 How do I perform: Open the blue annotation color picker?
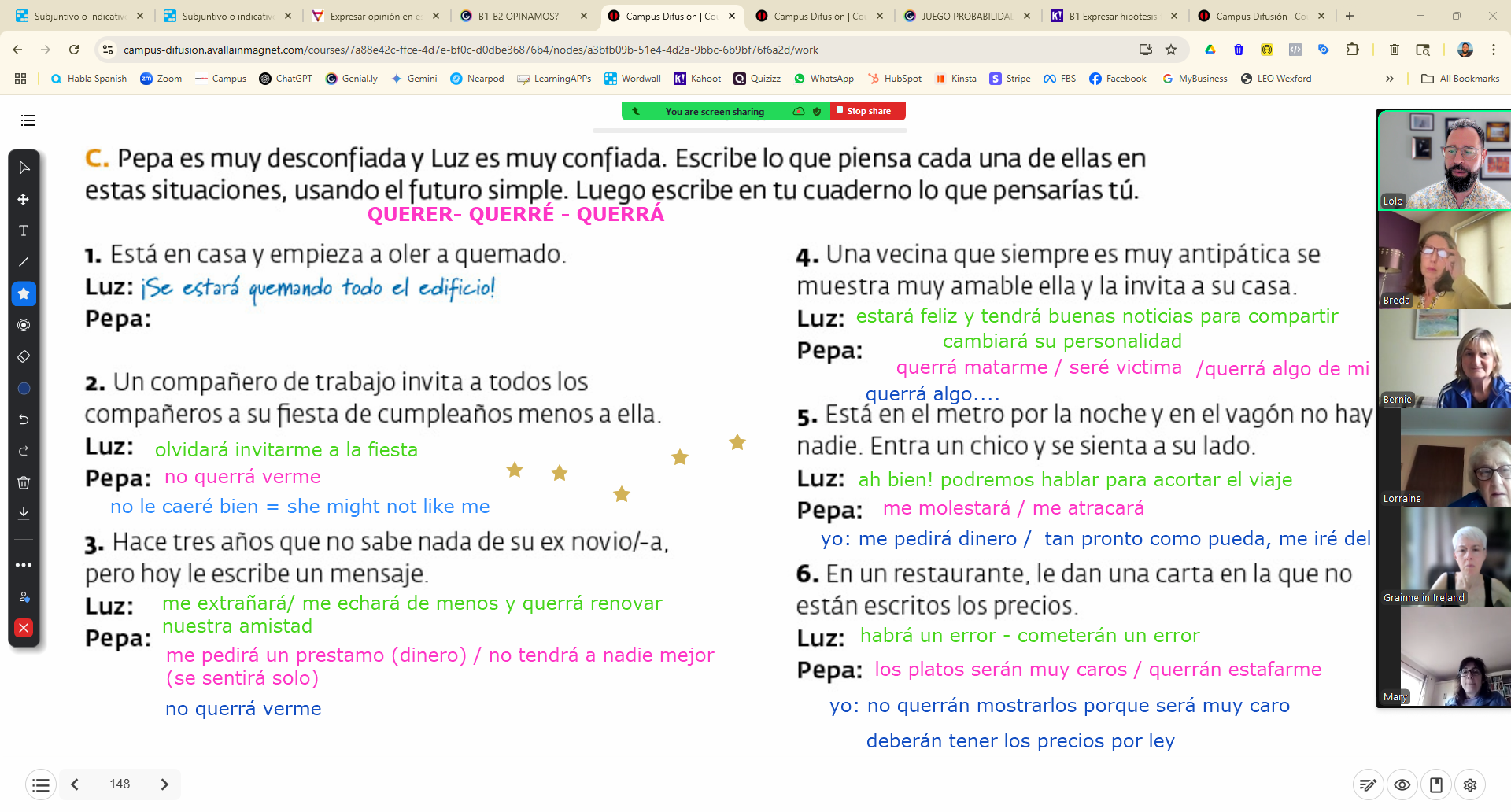[x=24, y=388]
